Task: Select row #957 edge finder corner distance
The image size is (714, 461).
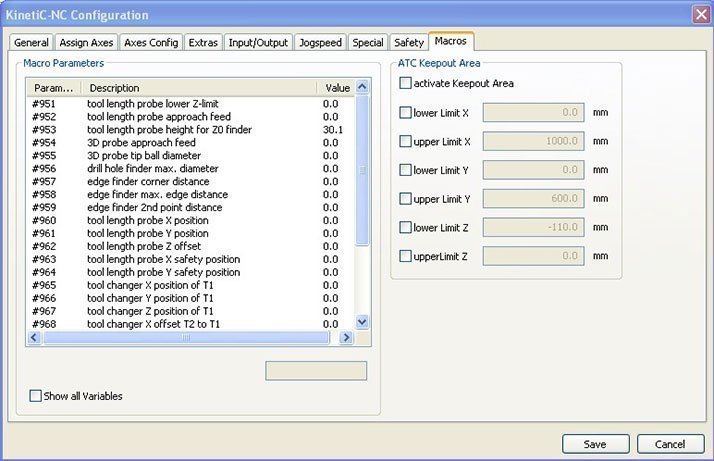Action: click(190, 181)
